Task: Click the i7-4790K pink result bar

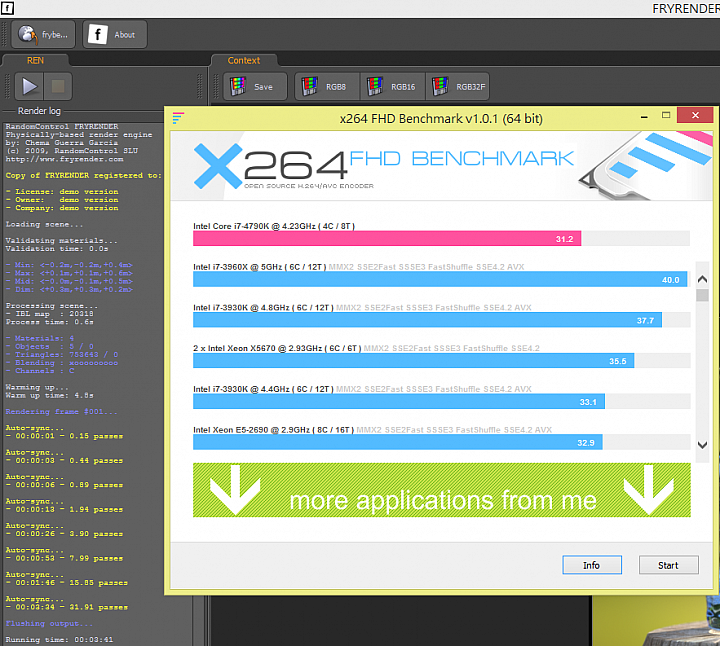Action: tap(387, 239)
